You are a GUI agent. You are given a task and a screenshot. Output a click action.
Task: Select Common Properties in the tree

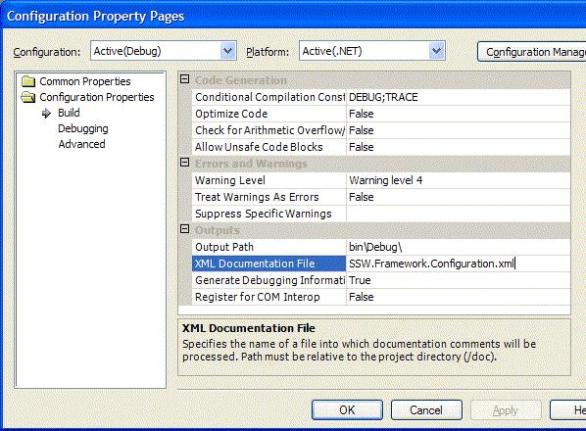tap(85, 81)
